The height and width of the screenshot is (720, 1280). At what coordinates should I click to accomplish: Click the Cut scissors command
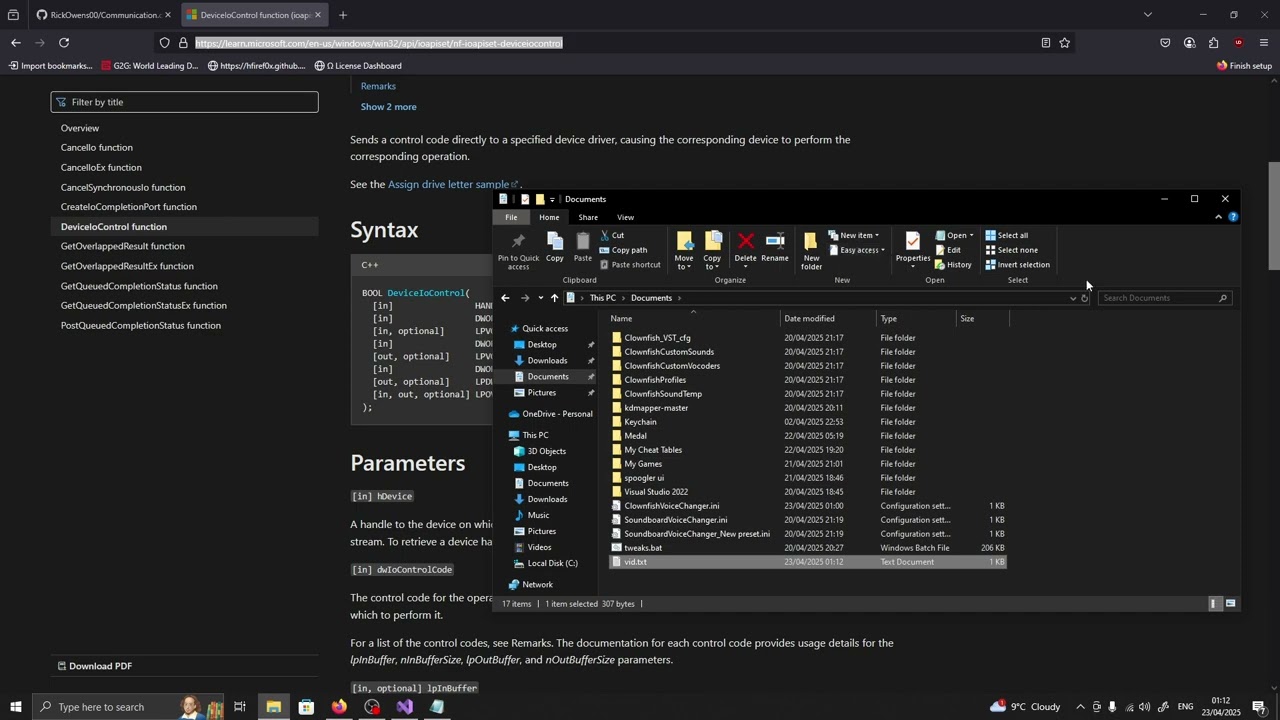click(612, 236)
